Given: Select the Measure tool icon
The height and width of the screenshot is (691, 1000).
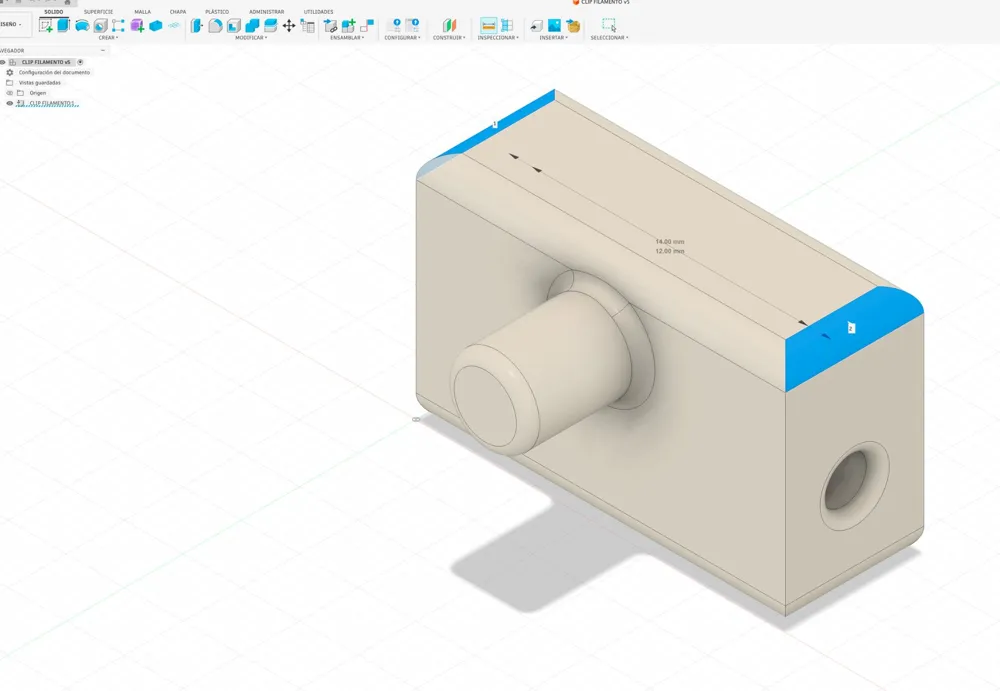Looking at the screenshot, I should pos(489,26).
